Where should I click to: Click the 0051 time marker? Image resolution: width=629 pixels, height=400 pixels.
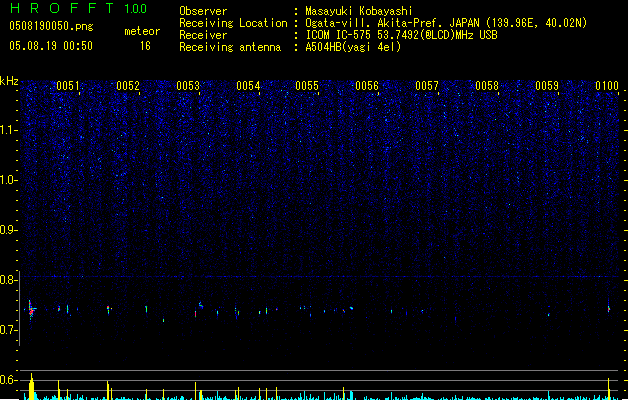tap(68, 86)
